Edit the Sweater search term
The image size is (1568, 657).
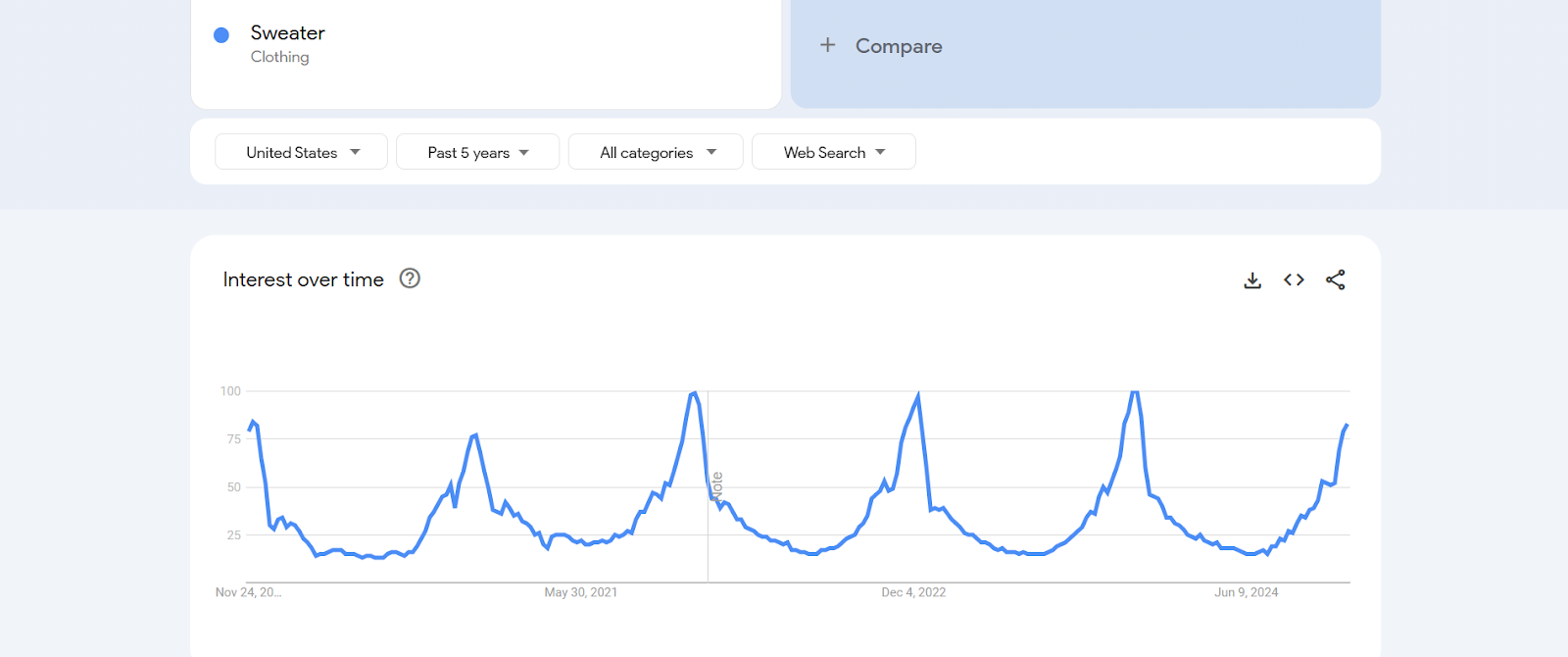(x=287, y=33)
